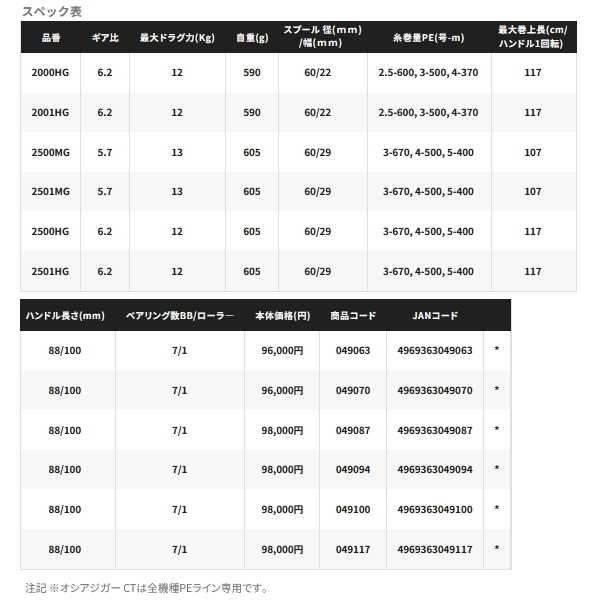
Task: Select product code 049117
Action: 353,549
